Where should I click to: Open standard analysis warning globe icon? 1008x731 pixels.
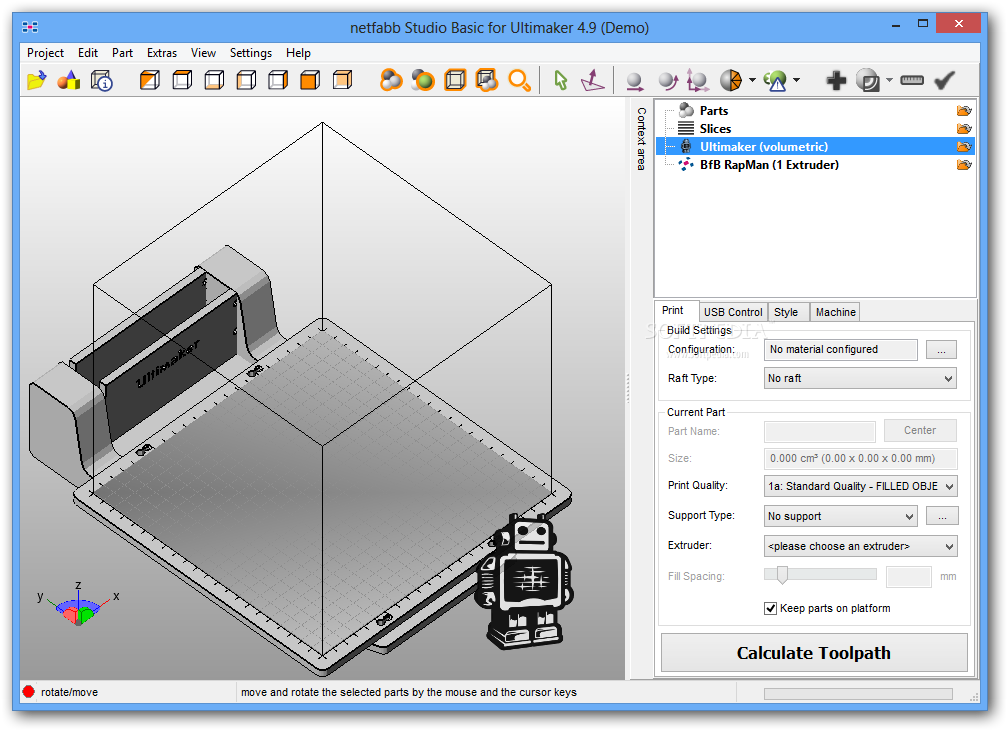point(775,80)
